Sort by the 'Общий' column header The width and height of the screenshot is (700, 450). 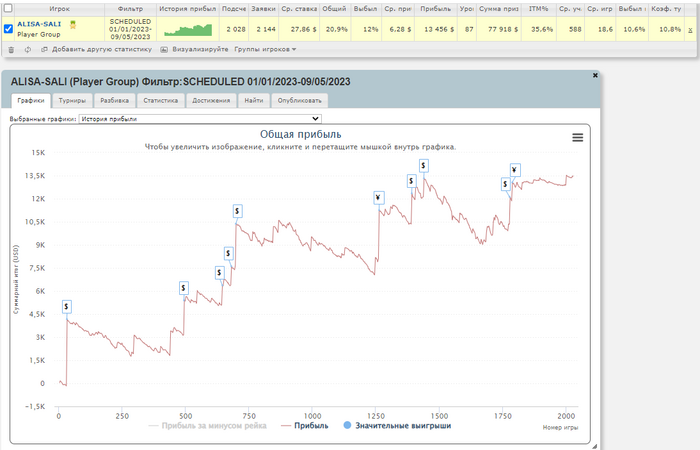click(x=334, y=8)
